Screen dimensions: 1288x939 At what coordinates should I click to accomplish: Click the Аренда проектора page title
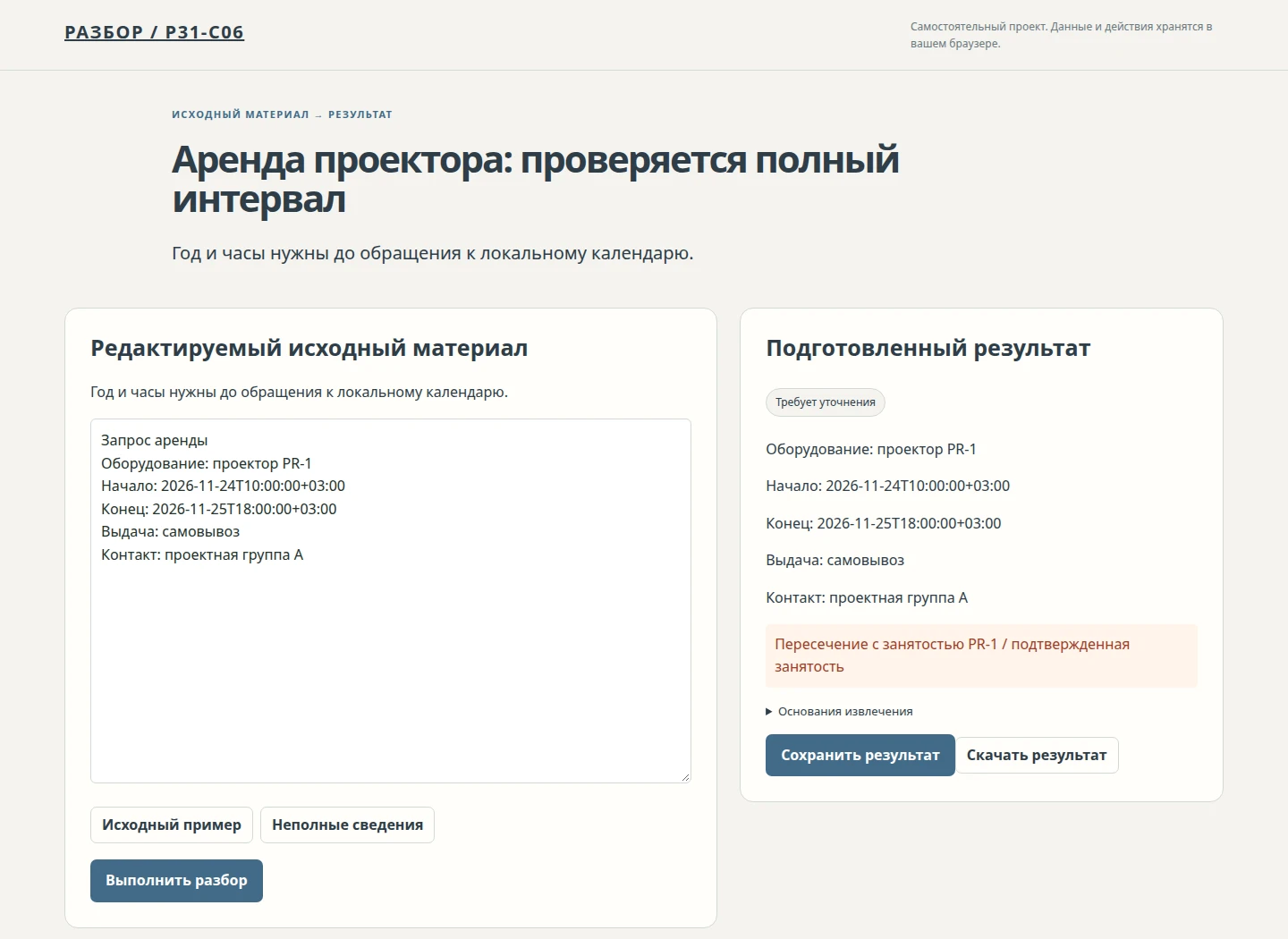coord(536,179)
